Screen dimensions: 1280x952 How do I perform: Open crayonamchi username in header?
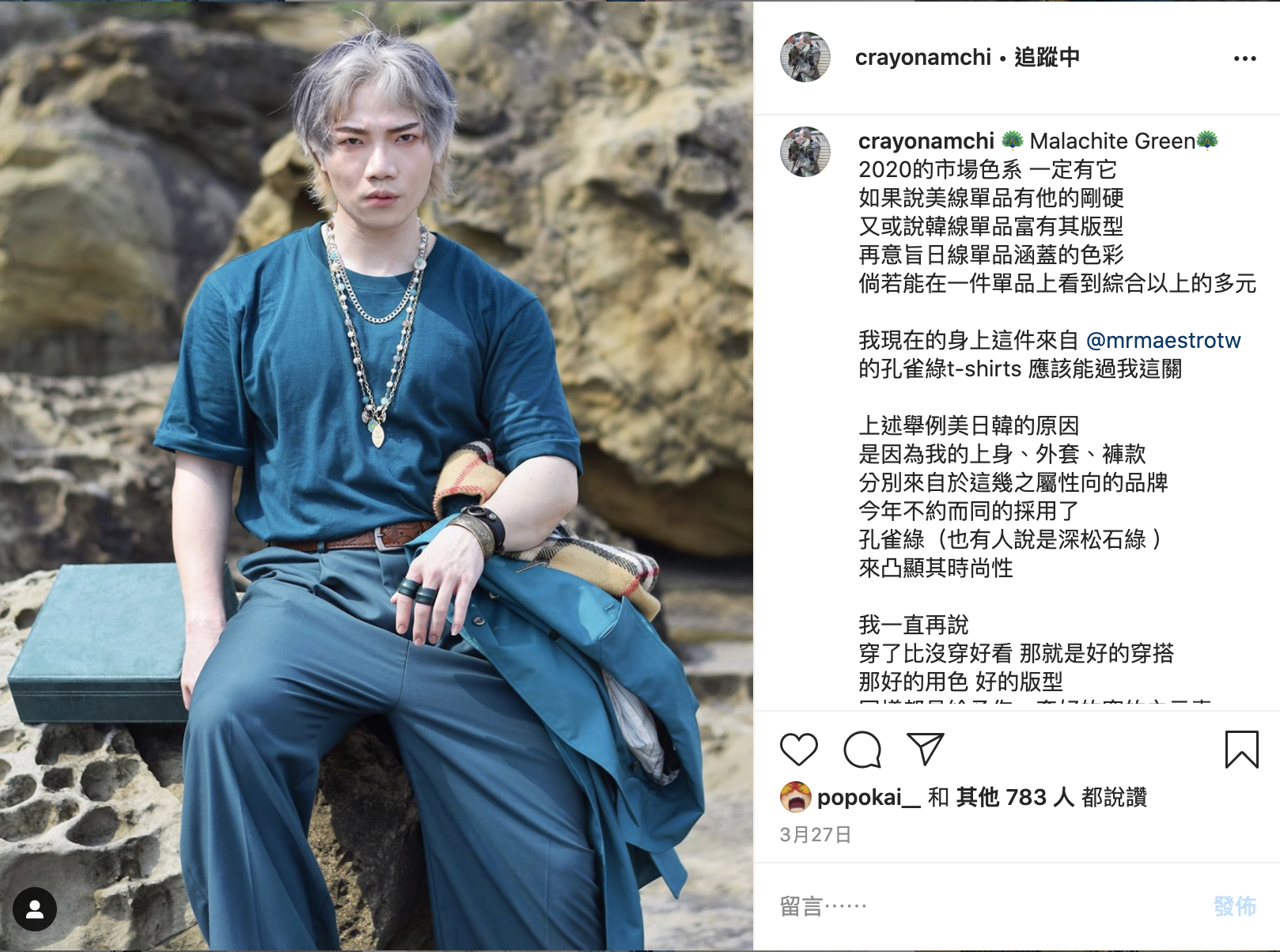pos(922,57)
